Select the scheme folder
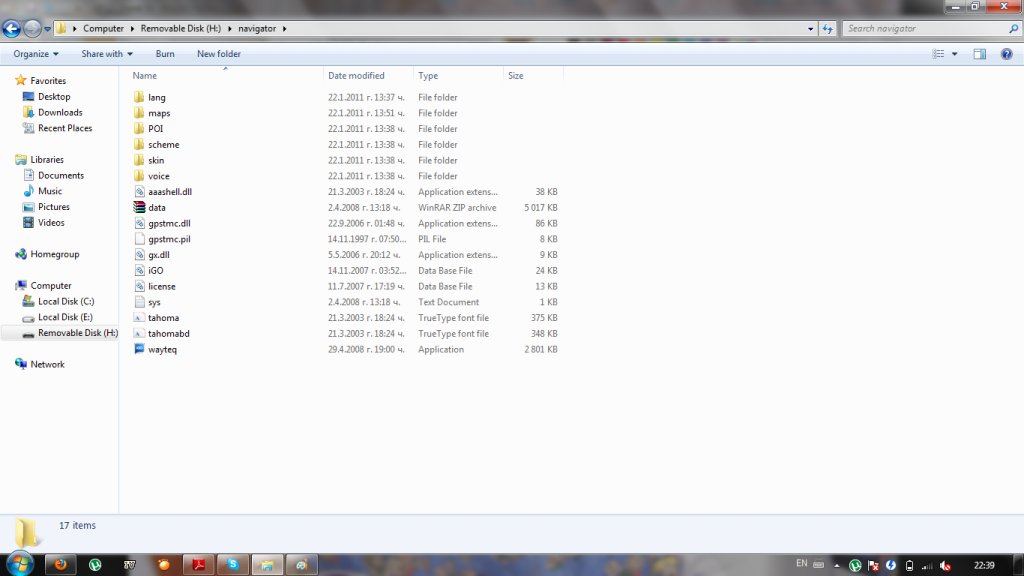This screenshot has height=576, width=1024. (163, 144)
